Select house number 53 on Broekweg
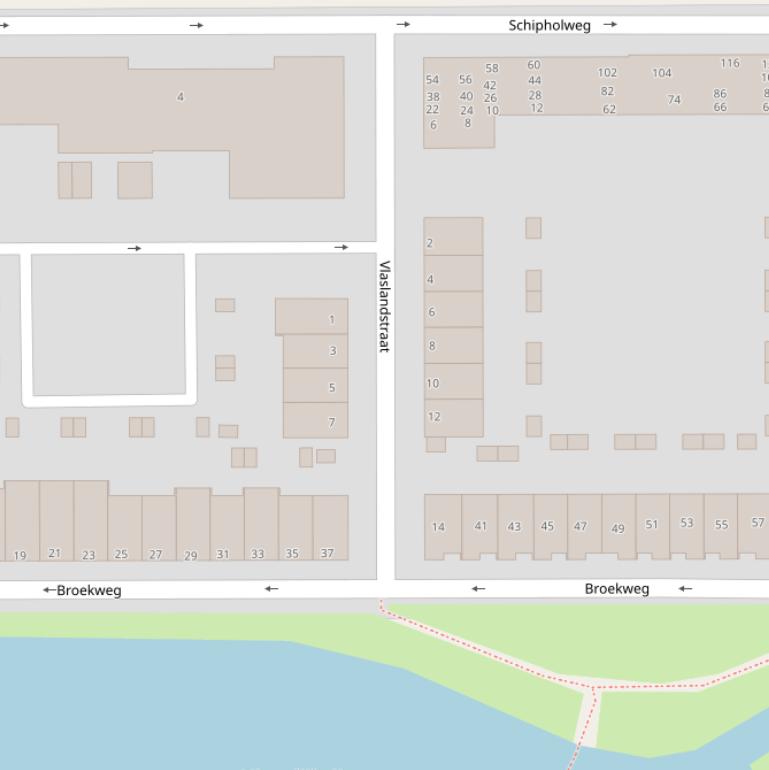 (687, 523)
